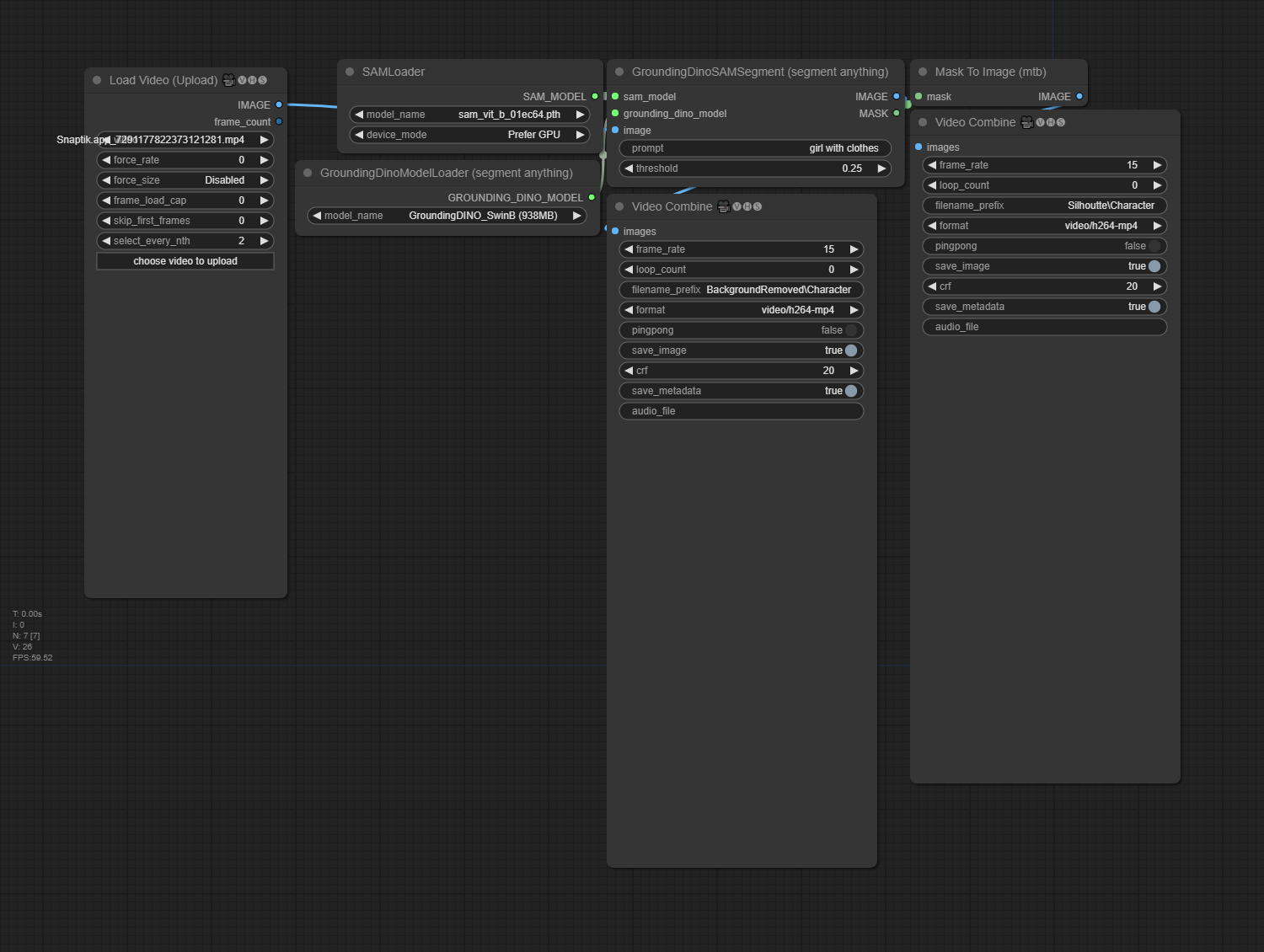Increase select_every_nth with its right arrow
This screenshot has height=952, width=1264.
pyautogui.click(x=264, y=241)
